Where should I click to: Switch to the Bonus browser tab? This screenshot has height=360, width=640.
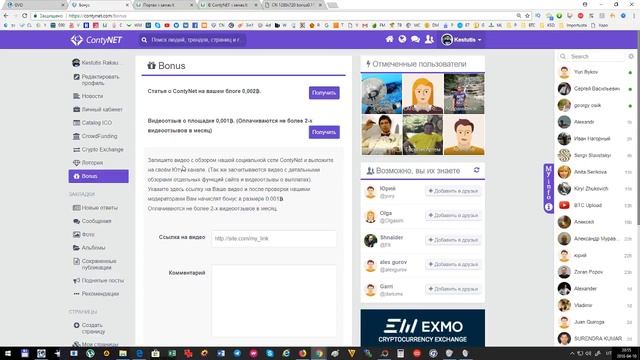pyautogui.click(x=99, y=5)
